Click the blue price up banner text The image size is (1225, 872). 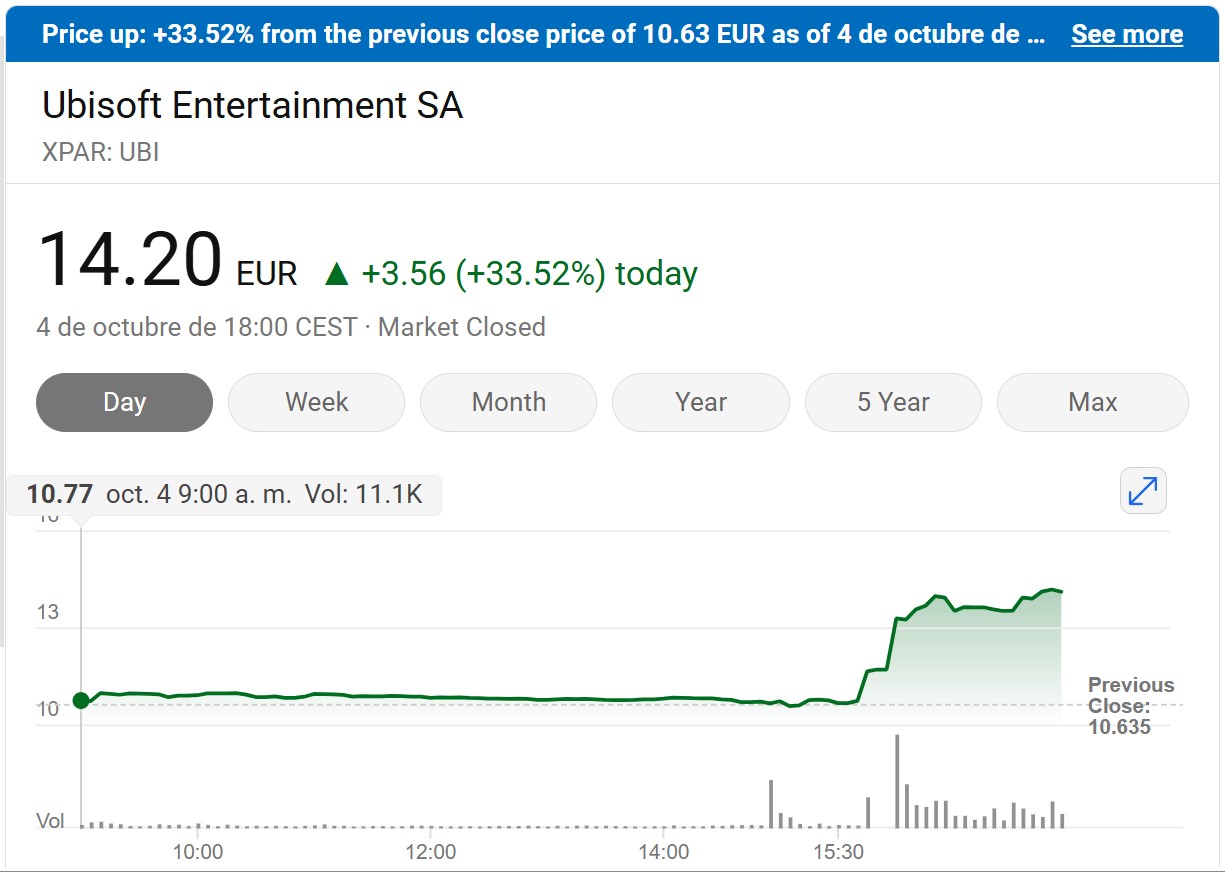[x=544, y=35]
